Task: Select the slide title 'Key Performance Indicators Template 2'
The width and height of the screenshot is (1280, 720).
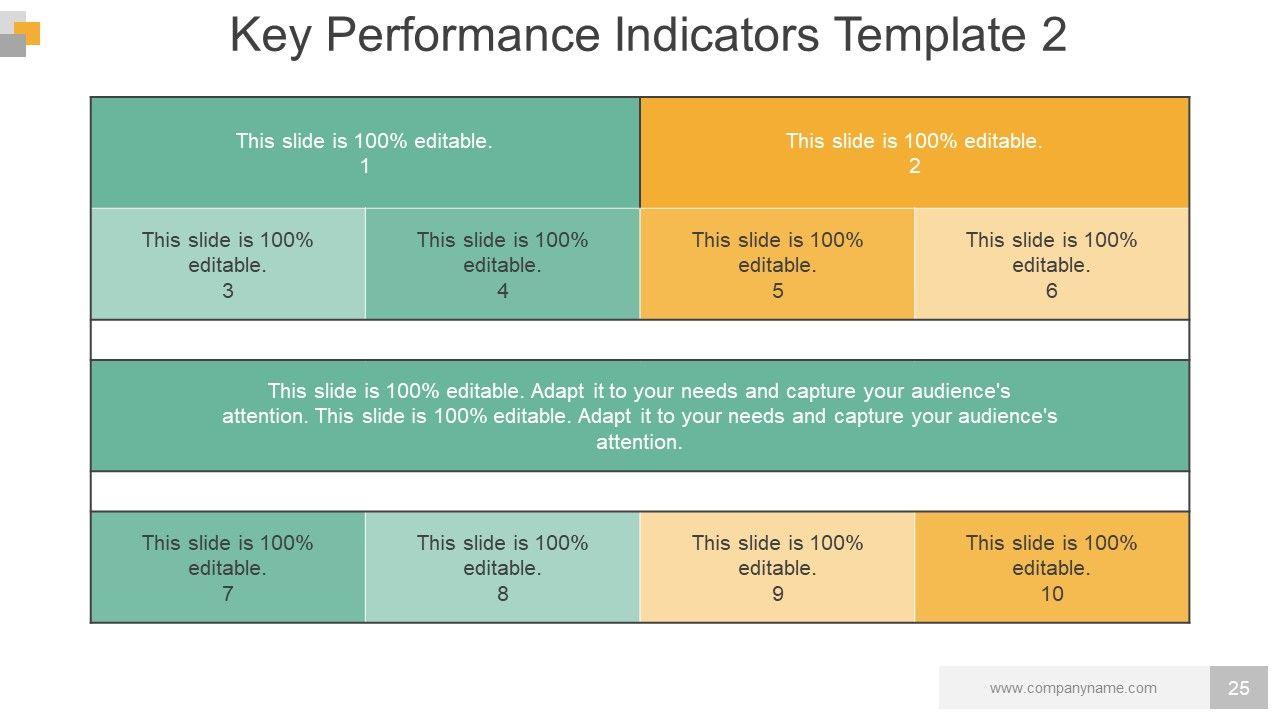Action: (648, 36)
